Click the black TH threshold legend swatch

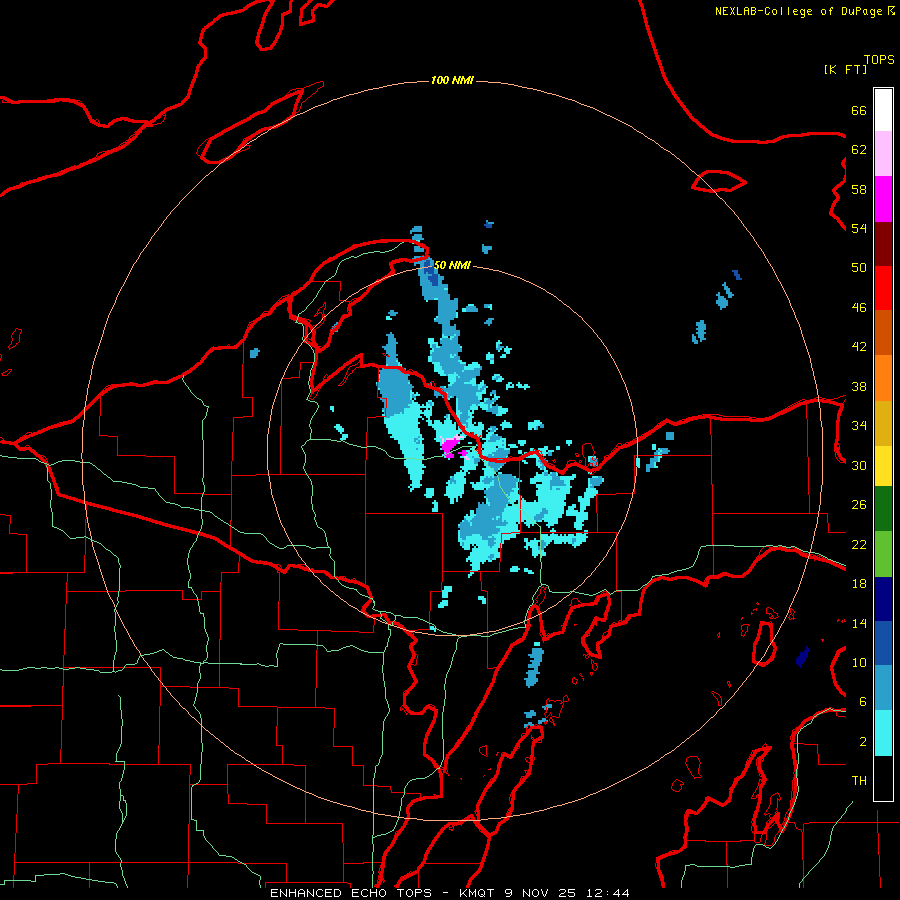[883, 778]
